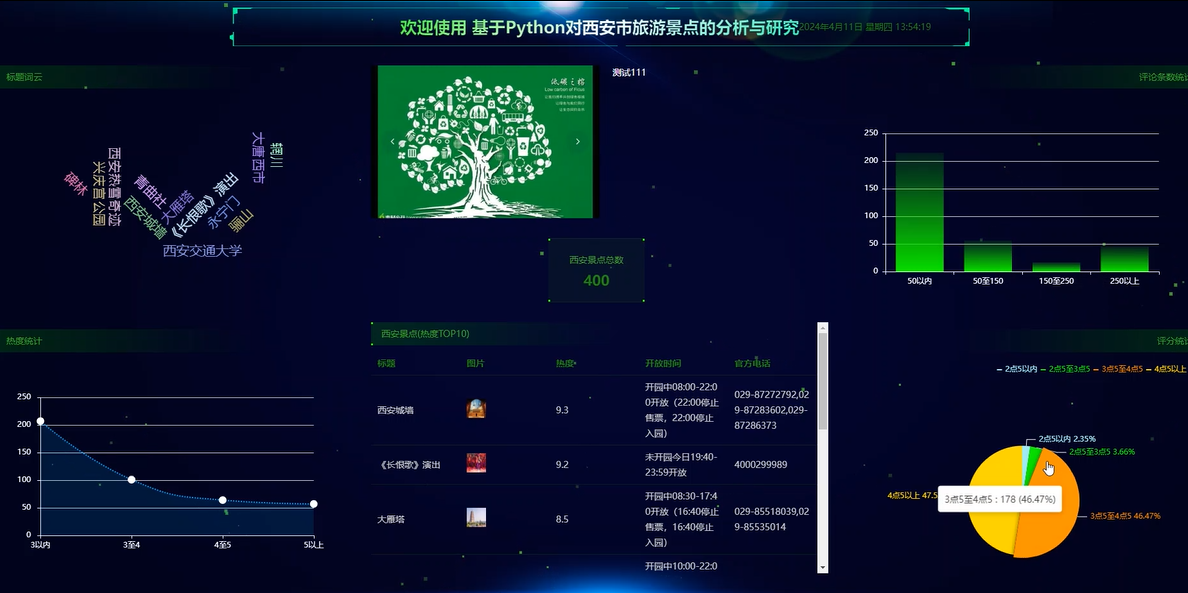Click the date and time display
Screen dimensions: 1188x593
coord(865,27)
